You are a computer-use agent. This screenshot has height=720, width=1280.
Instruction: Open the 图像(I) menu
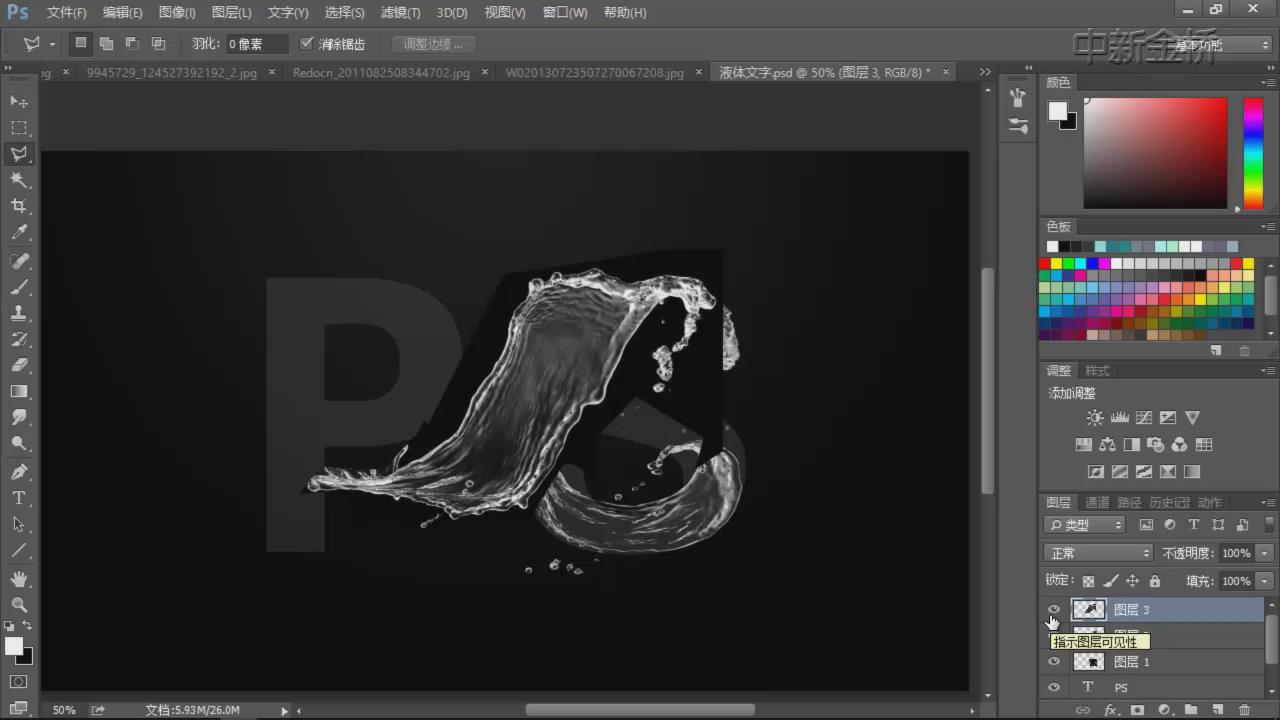coord(177,13)
